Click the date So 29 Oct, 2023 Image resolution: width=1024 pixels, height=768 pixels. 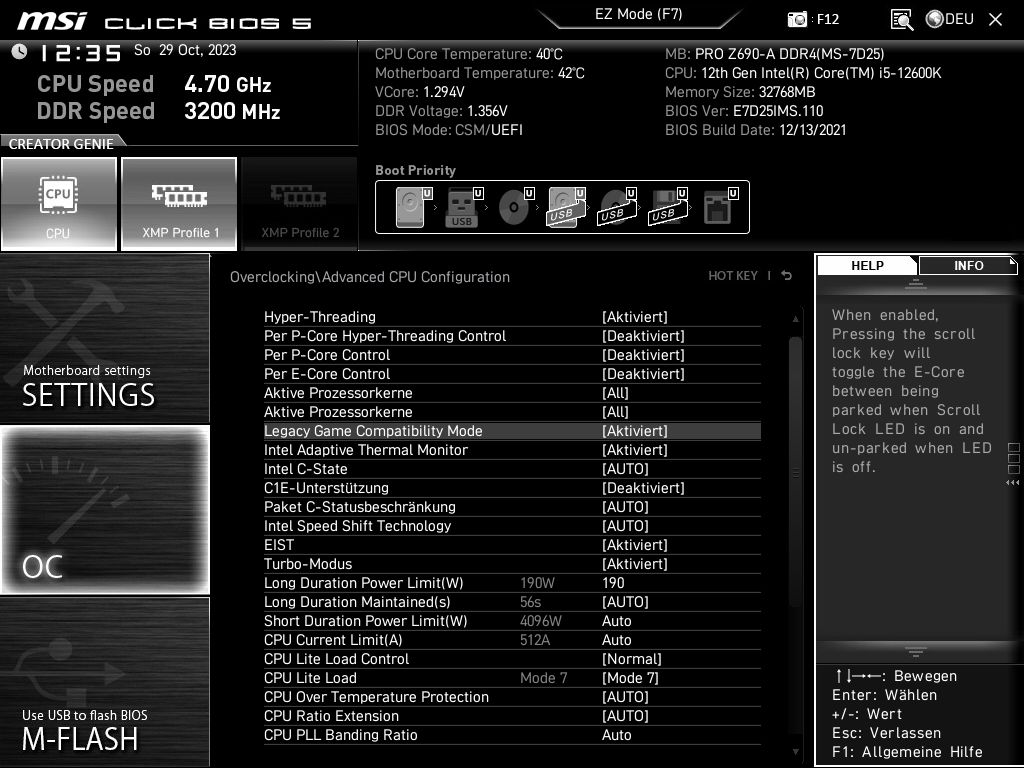(x=185, y=50)
